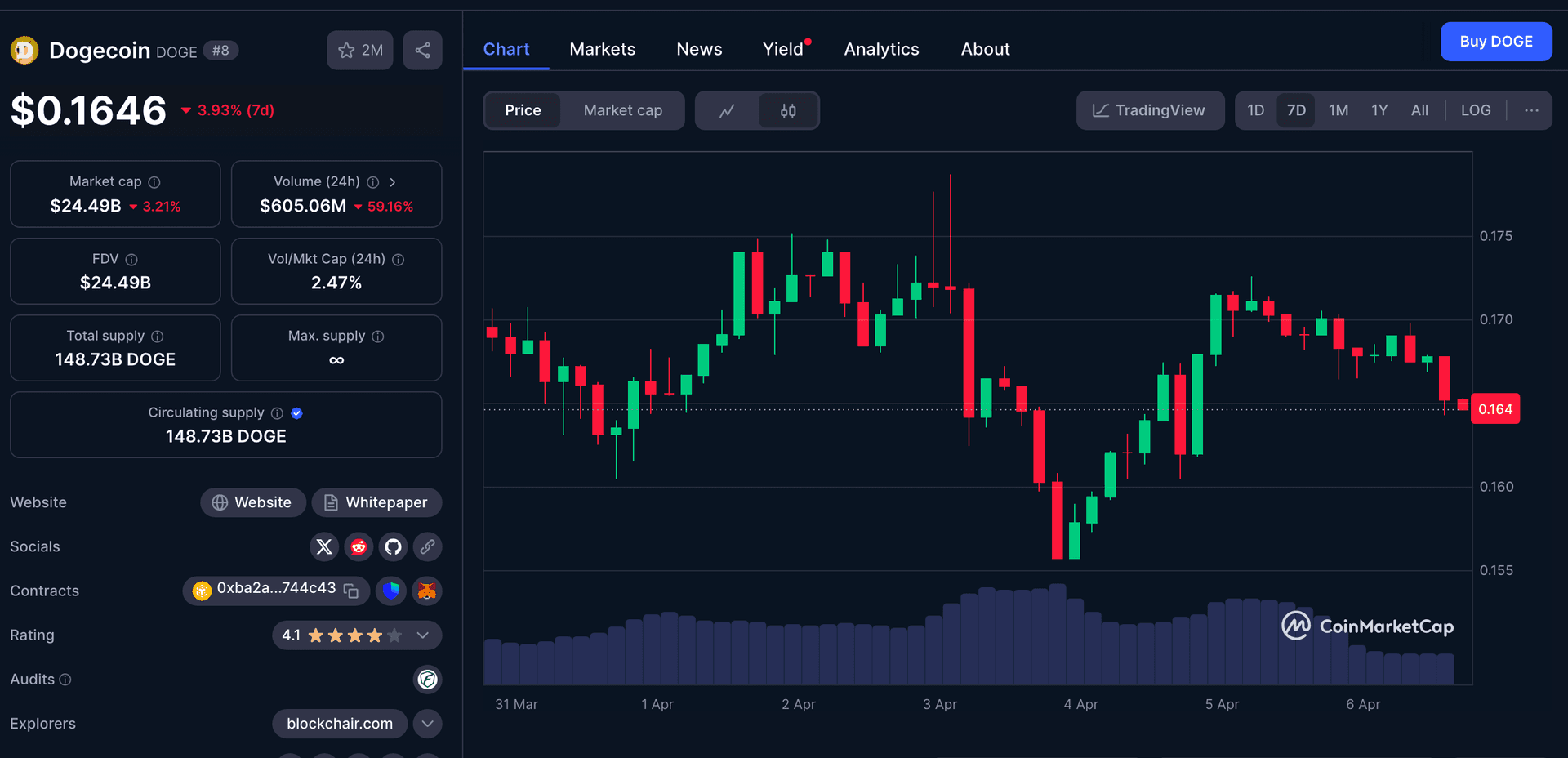
Task: Open the Analytics tab
Action: pyautogui.click(x=881, y=49)
